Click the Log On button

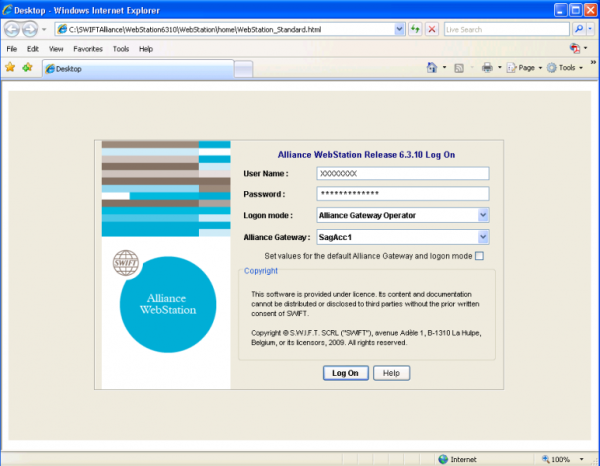(346, 373)
